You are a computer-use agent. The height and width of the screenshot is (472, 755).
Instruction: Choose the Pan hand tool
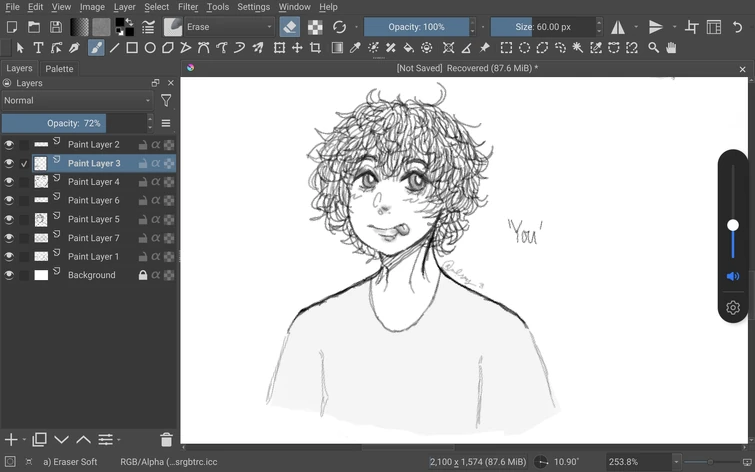pyautogui.click(x=672, y=48)
